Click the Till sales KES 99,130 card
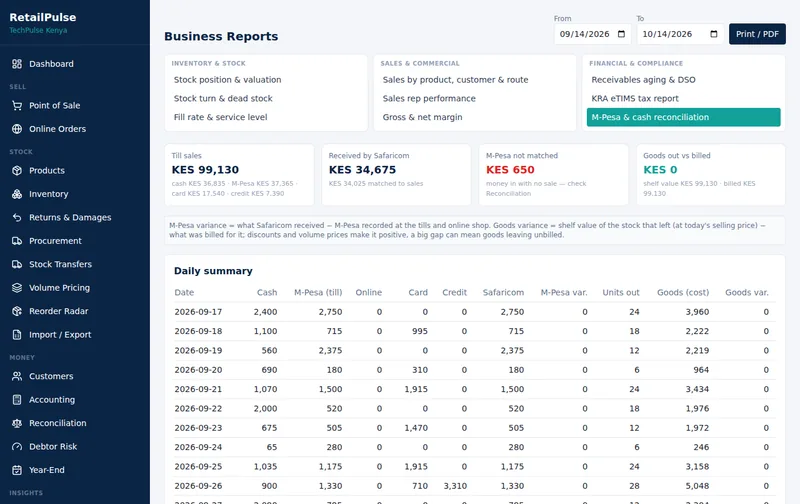The width and height of the screenshot is (800, 504). (239, 175)
